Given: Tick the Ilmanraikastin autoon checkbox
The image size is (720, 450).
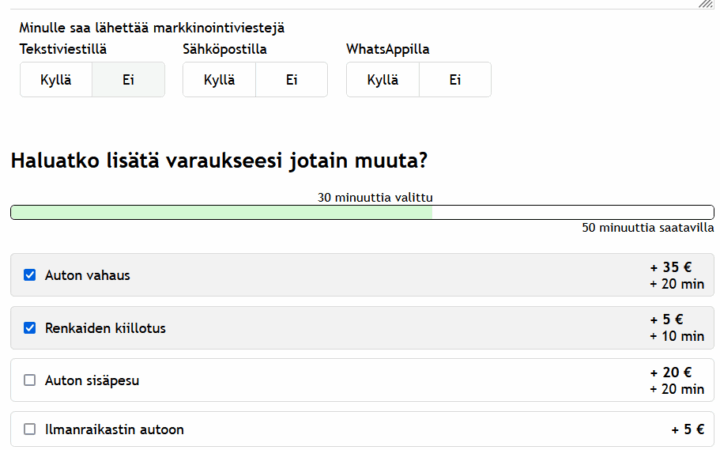Looking at the screenshot, I should tap(30, 429).
